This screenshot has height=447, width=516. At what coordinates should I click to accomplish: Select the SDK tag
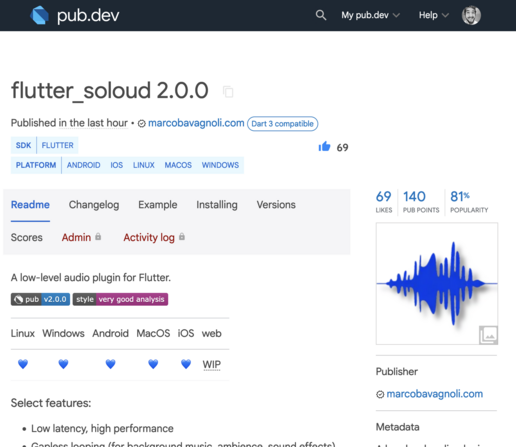click(23, 145)
